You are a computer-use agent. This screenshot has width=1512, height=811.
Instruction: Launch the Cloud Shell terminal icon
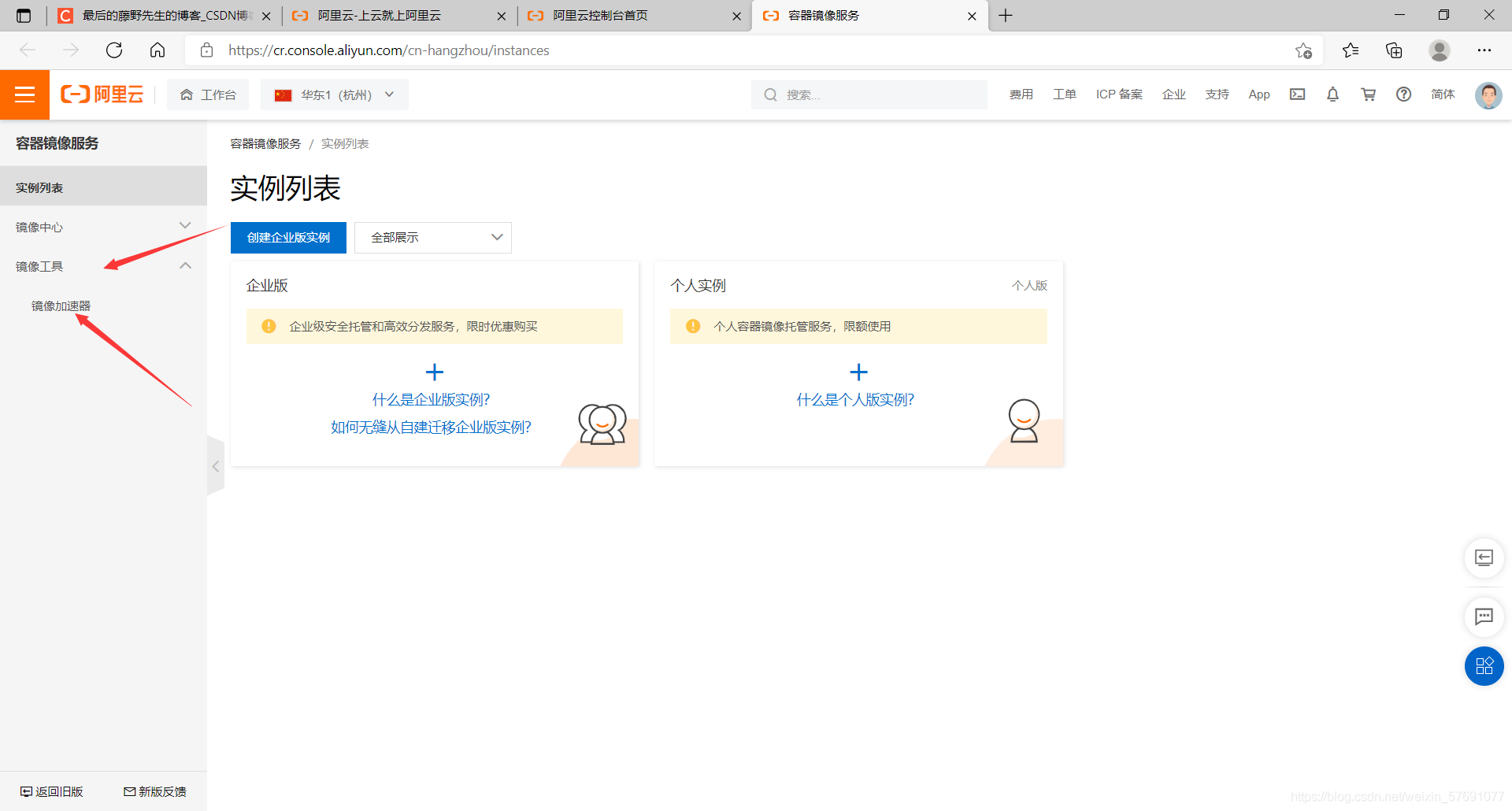1298,94
